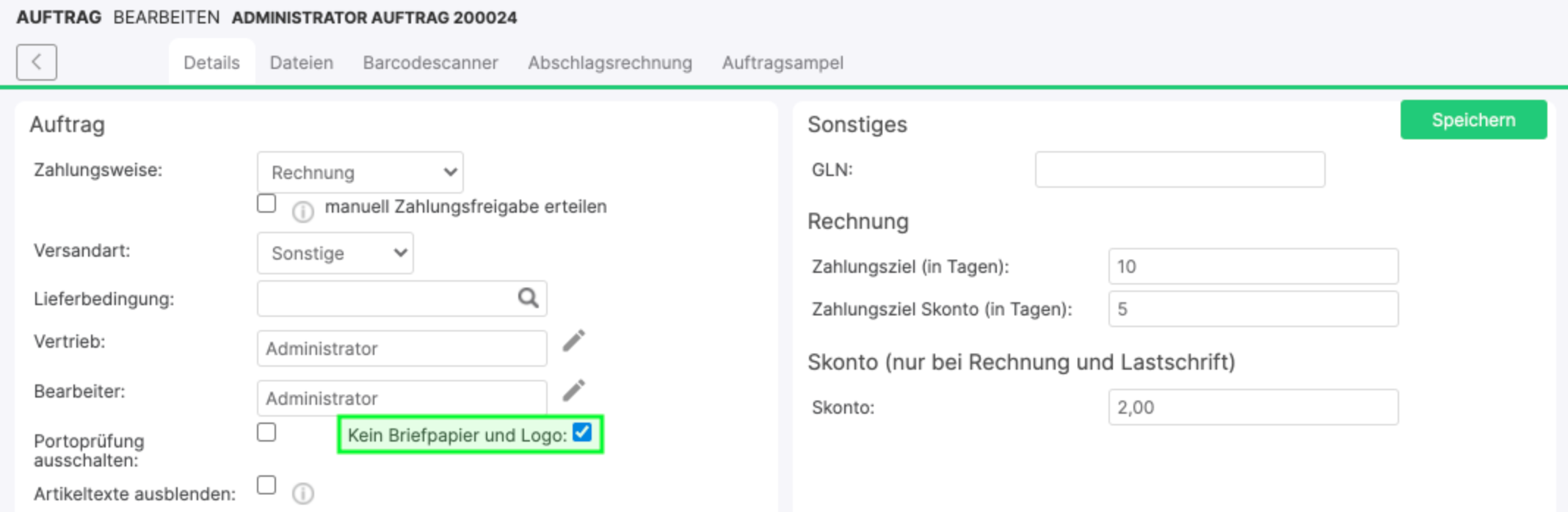Go to the Abschlagsrechnung tab
1568x512 pixels.
(609, 63)
